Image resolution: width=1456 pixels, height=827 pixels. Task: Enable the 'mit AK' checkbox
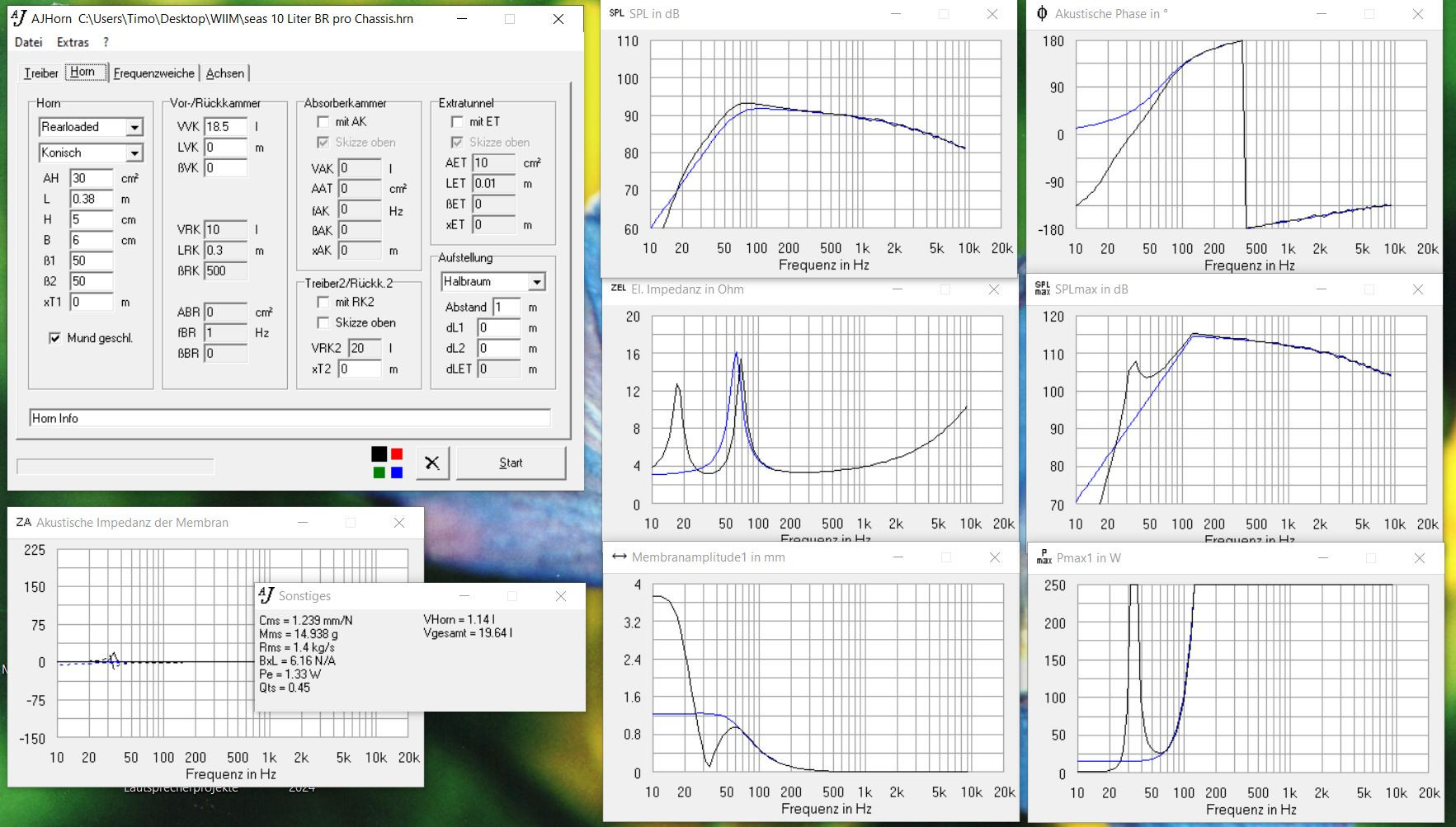click(323, 122)
